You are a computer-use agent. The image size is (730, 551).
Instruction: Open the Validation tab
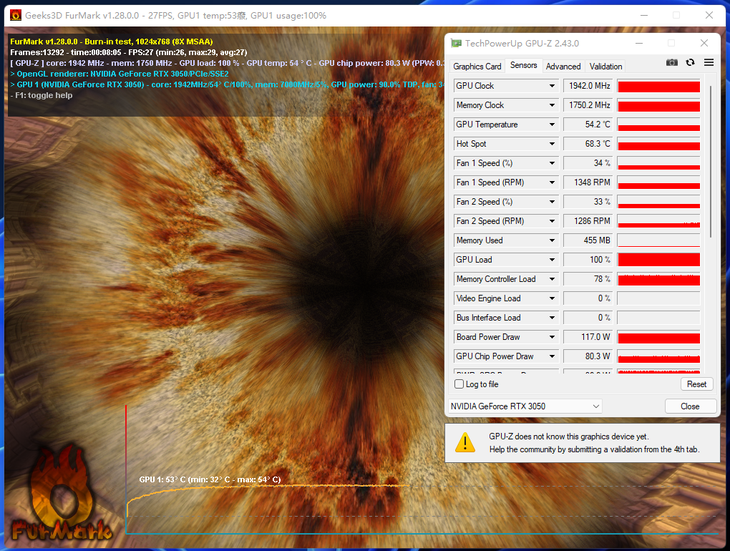pos(605,66)
